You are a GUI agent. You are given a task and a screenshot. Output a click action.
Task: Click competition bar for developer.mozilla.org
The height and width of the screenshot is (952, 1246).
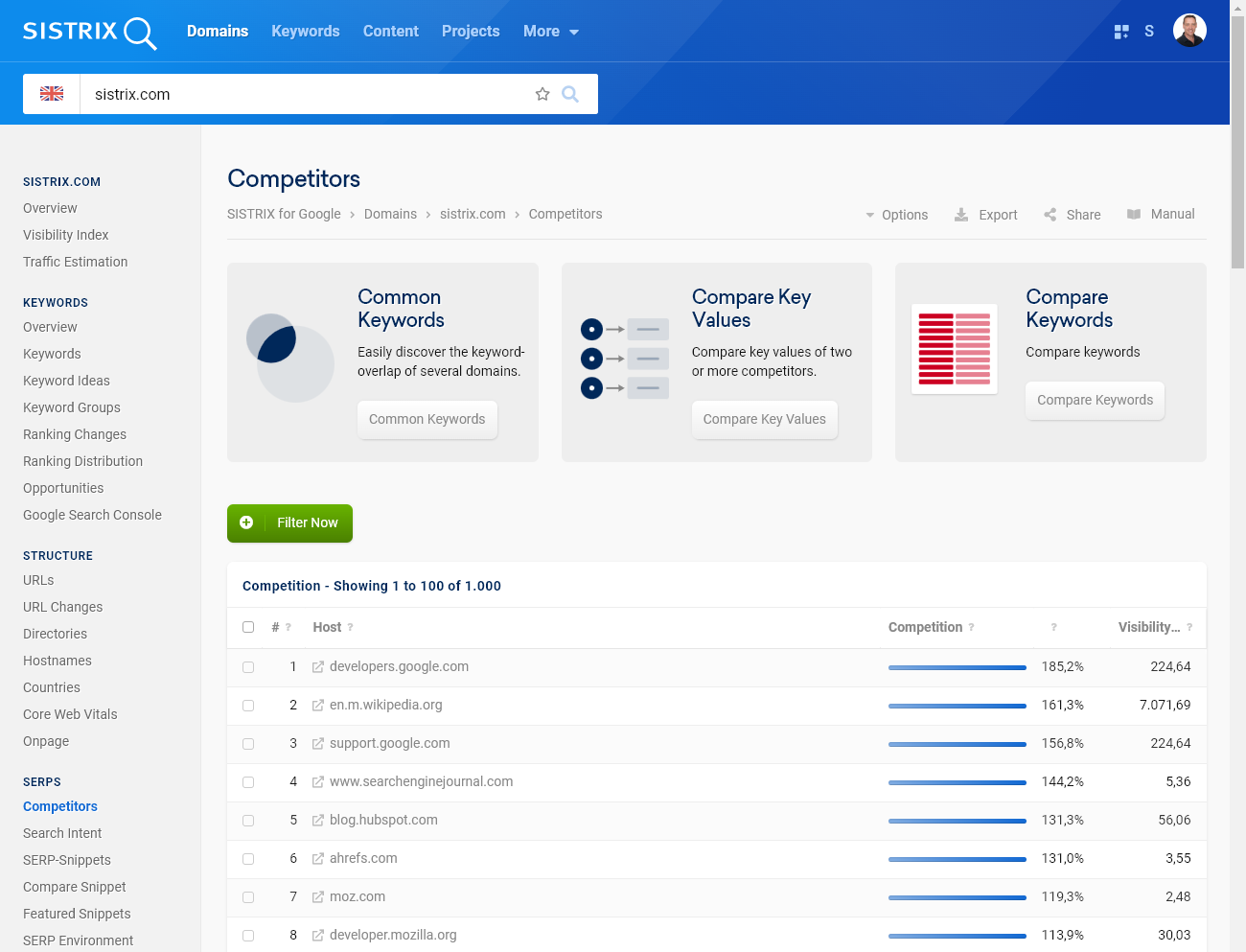(x=958, y=936)
